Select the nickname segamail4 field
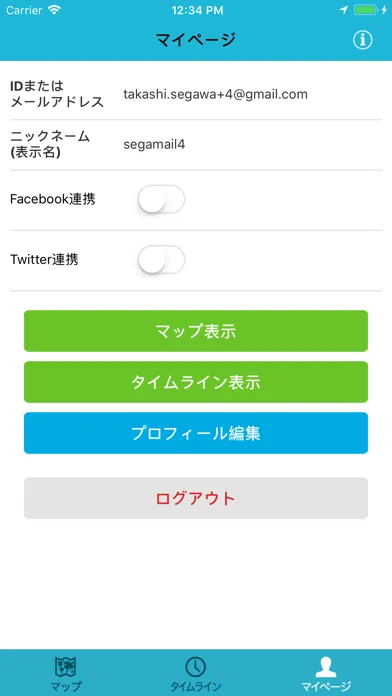The width and height of the screenshot is (392, 696). pyautogui.click(x=154, y=145)
